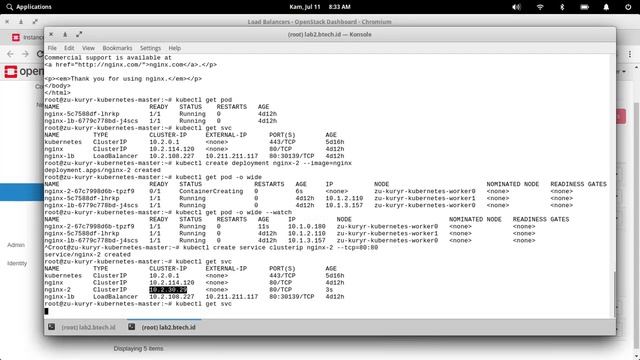Click terminal icon on first Konsole tab
Screen dimensions: 640x360
click(51, 327)
